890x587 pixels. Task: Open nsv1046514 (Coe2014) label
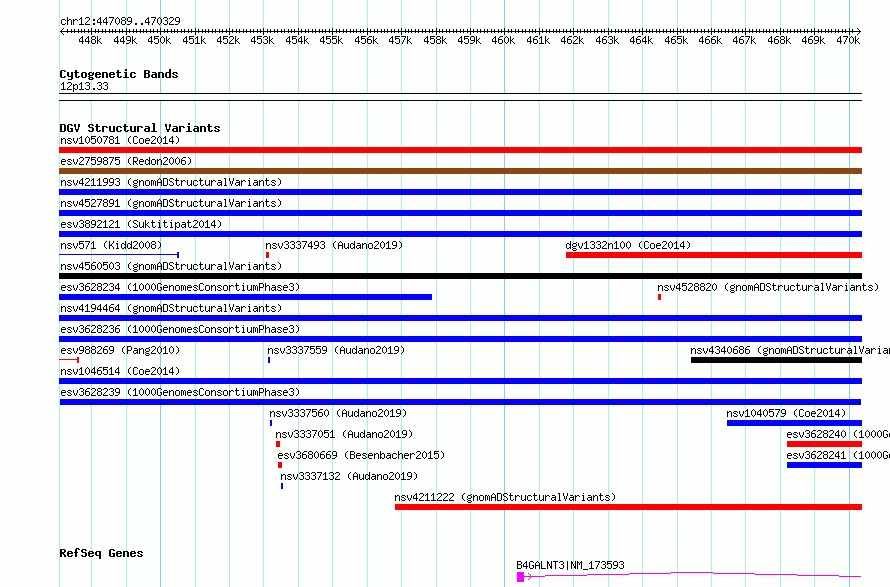pos(120,371)
